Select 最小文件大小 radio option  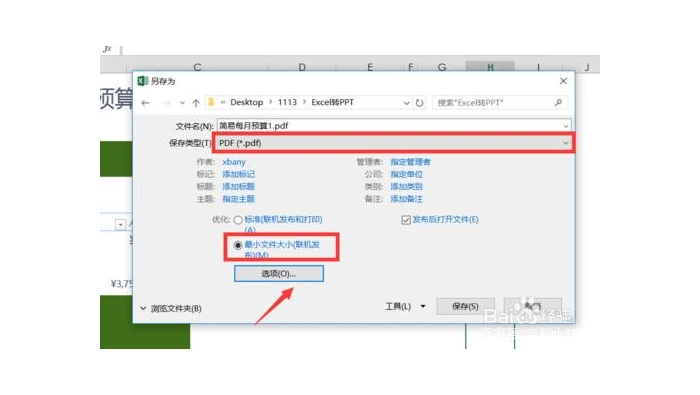tap(238, 245)
